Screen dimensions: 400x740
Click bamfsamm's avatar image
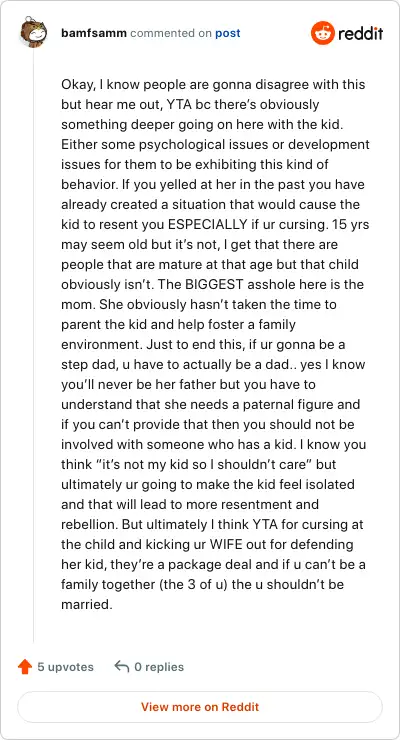click(33, 33)
